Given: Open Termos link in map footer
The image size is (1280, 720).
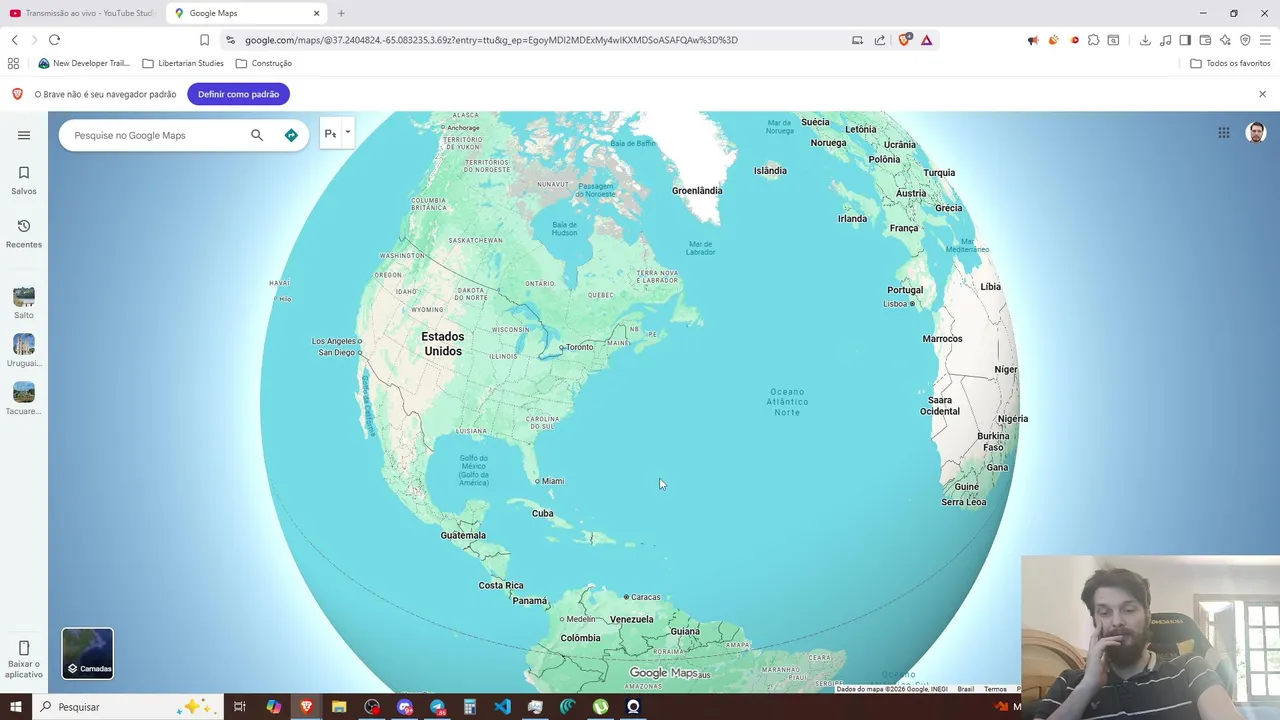Looking at the screenshot, I should [995, 689].
